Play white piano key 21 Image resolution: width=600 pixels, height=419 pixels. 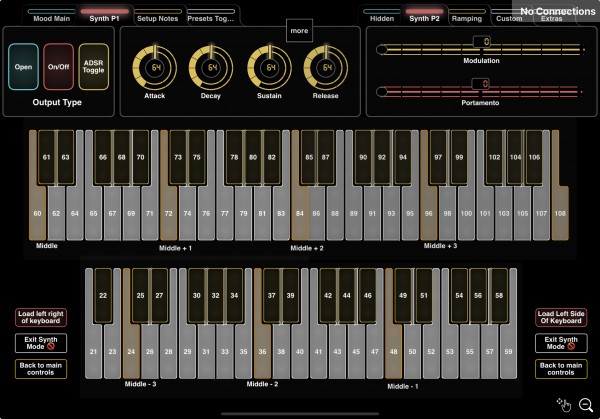click(93, 351)
